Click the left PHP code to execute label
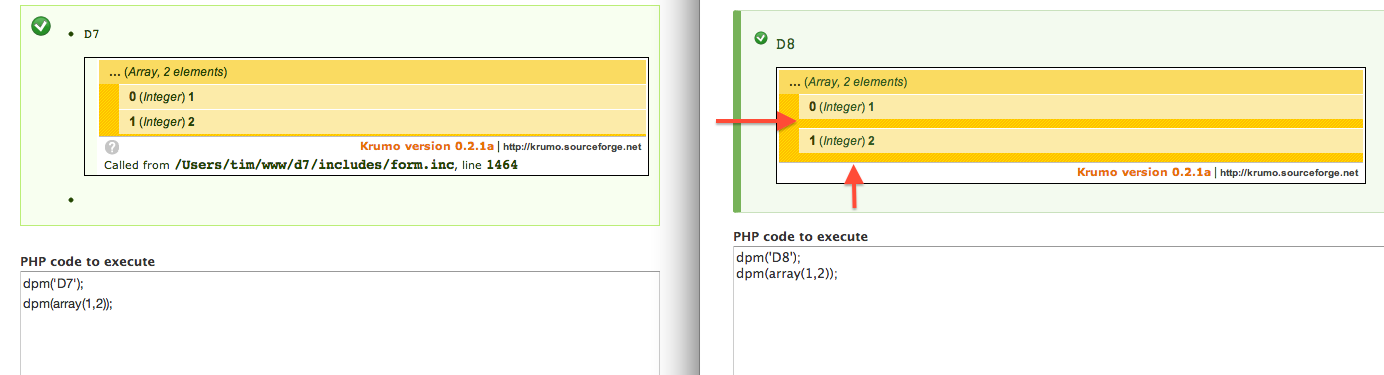 click(x=88, y=261)
